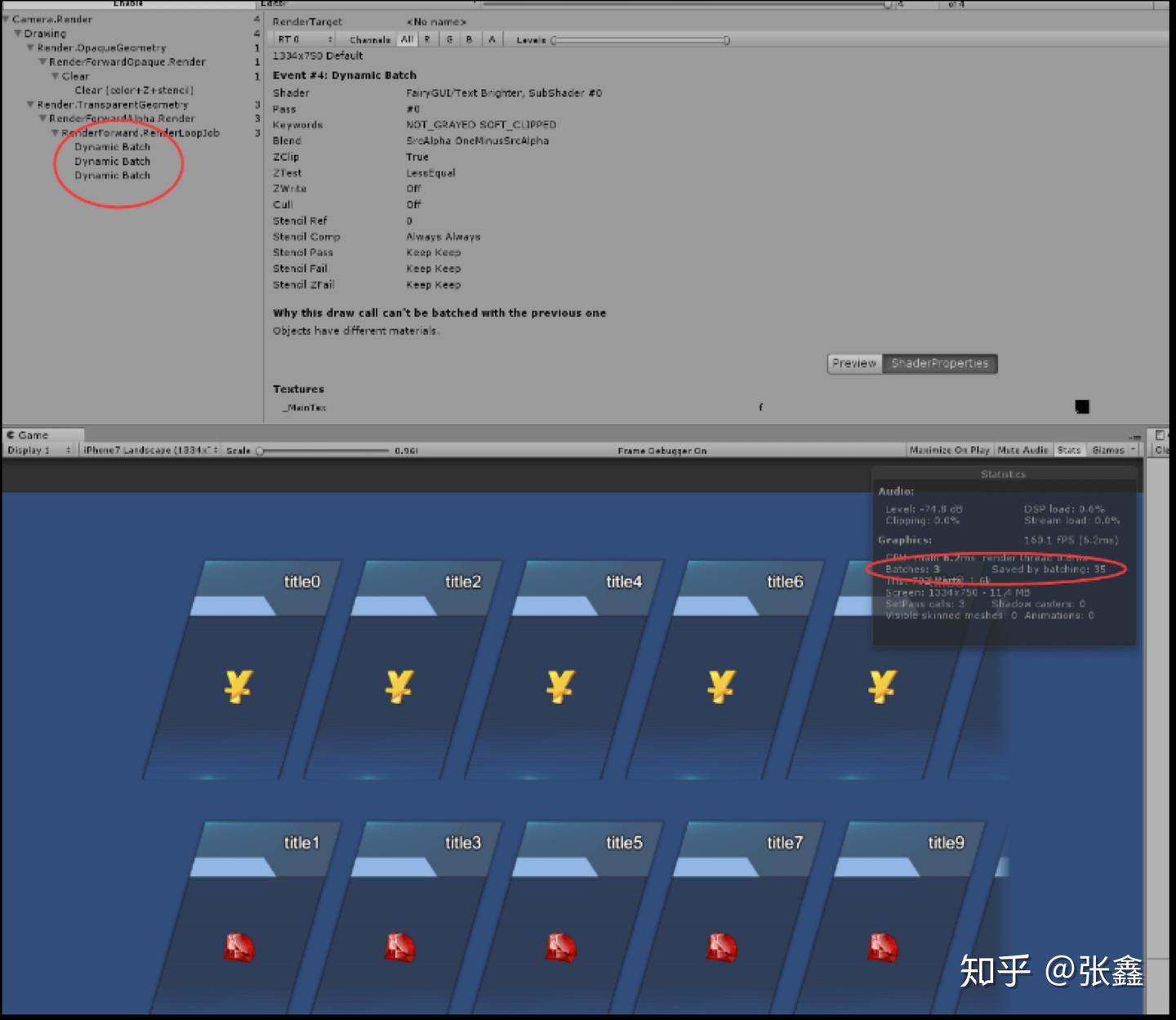Show all channels with the All toggle

[x=407, y=39]
